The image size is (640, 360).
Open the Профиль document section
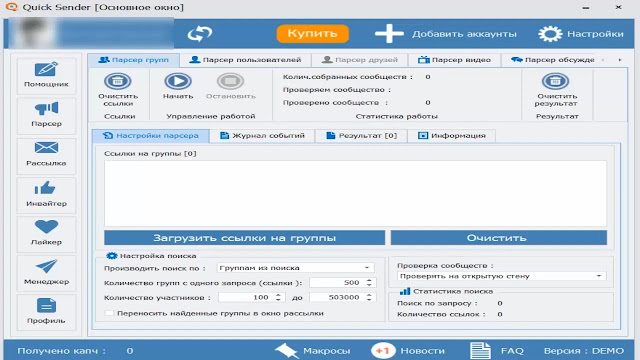pyautogui.click(x=46, y=312)
